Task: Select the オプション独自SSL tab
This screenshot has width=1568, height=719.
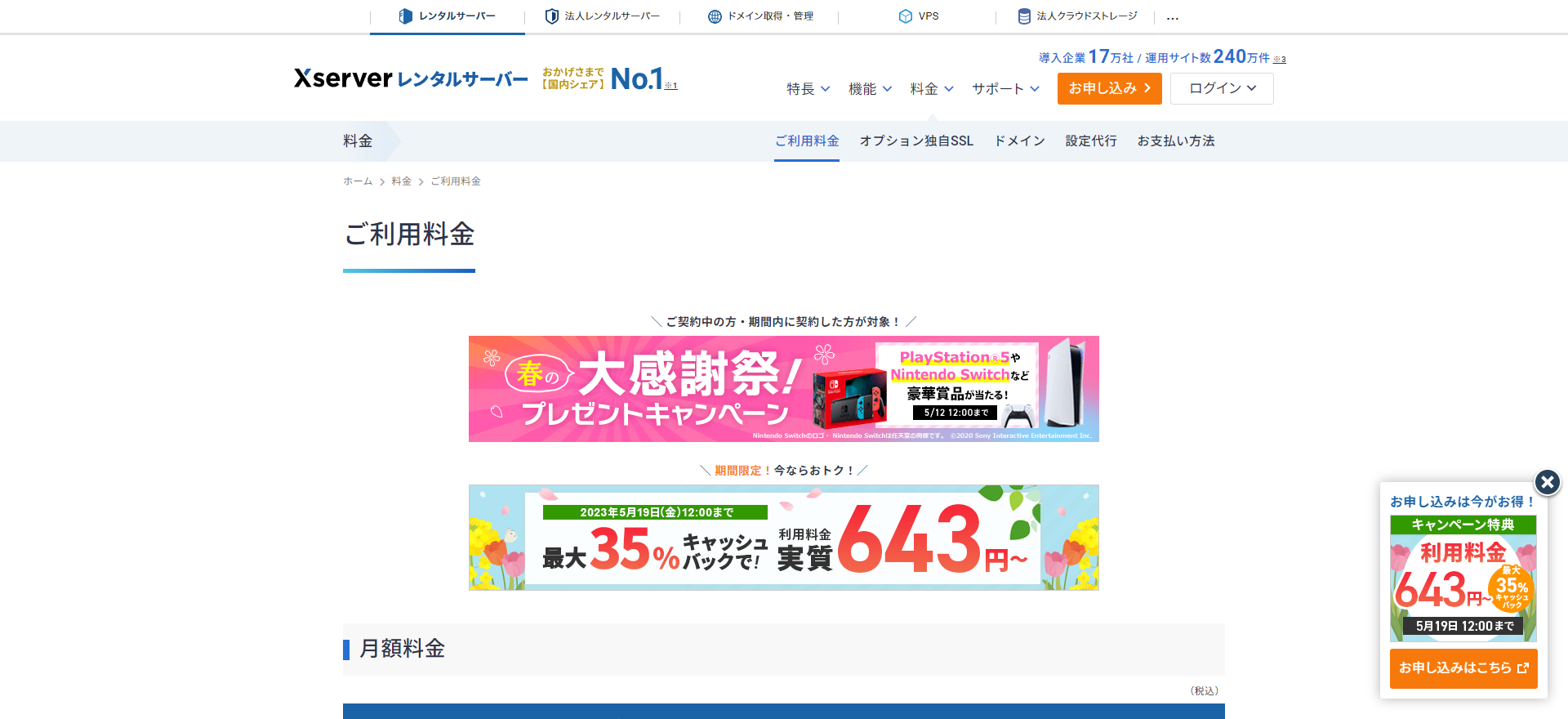Action: pyautogui.click(x=916, y=141)
